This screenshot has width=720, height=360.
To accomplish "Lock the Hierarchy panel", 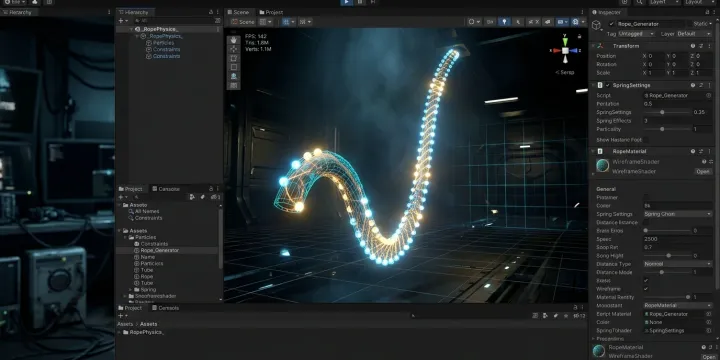I will point(211,12).
